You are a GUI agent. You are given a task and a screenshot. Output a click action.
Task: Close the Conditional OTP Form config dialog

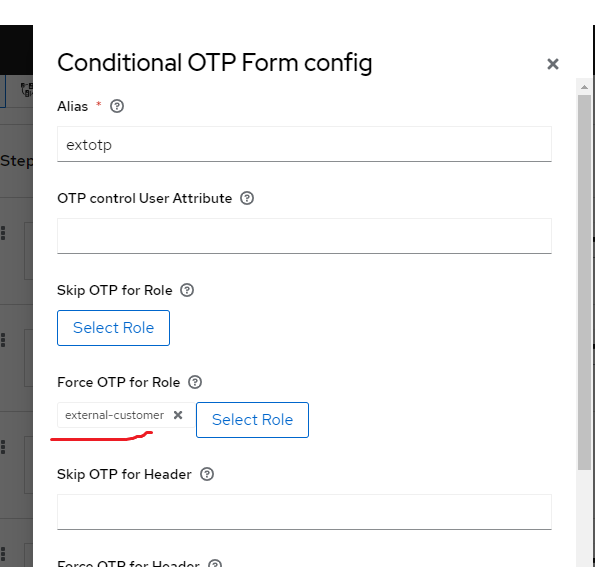(x=552, y=64)
